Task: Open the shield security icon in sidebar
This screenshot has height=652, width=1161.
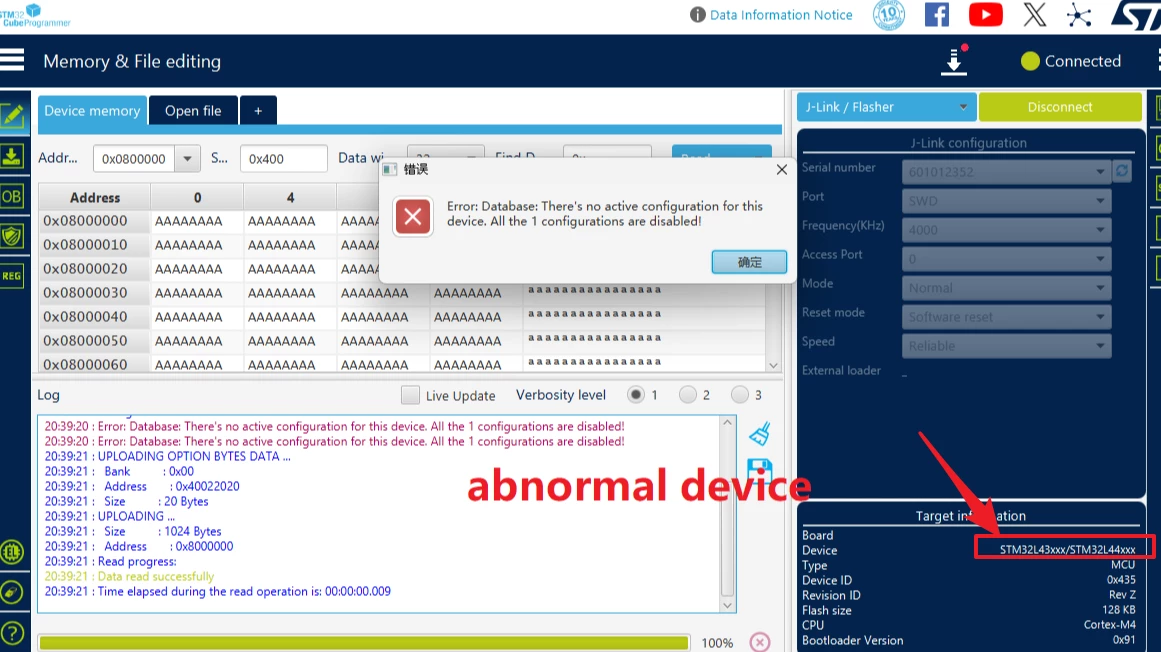Action: (x=12, y=236)
